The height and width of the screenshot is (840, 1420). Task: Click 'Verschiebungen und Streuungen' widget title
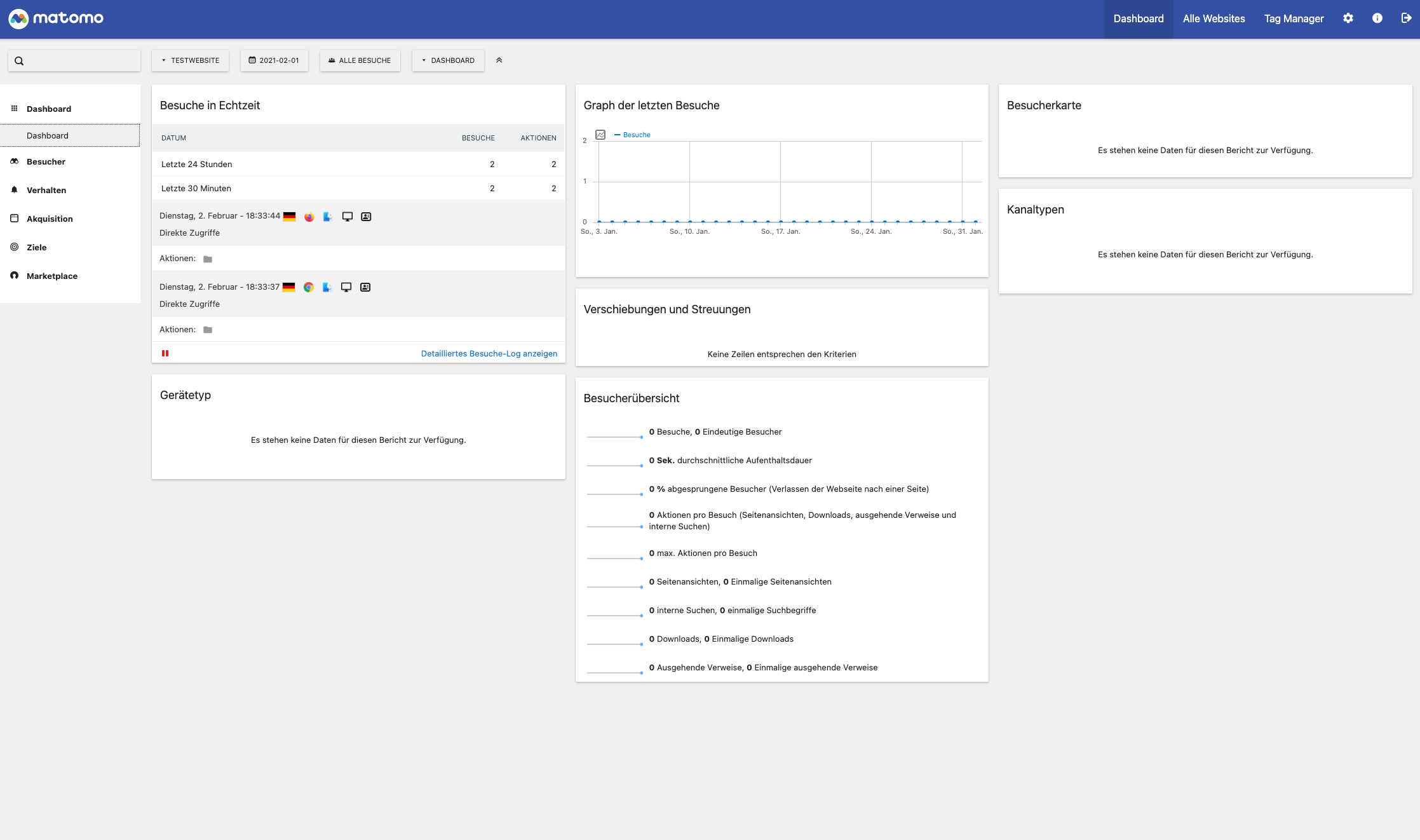click(667, 309)
